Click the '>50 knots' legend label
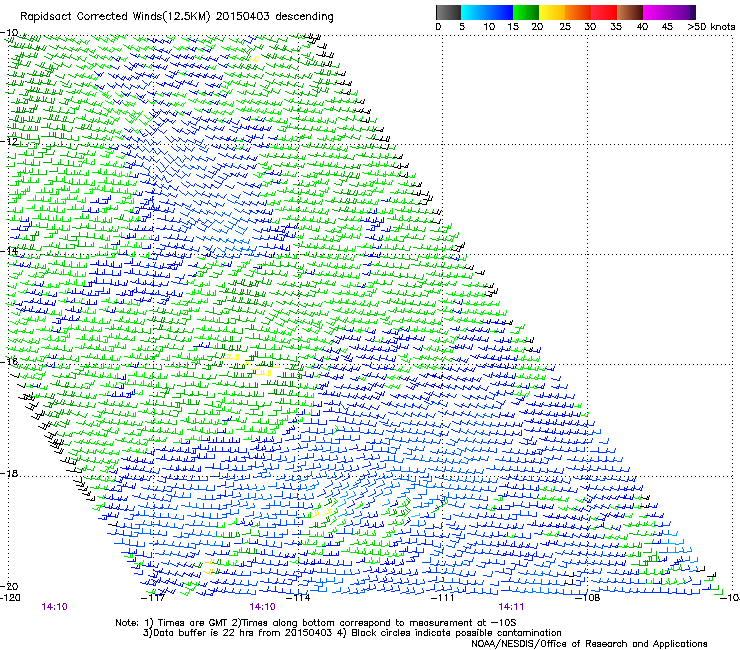The image size is (740, 650). (x=711, y=27)
